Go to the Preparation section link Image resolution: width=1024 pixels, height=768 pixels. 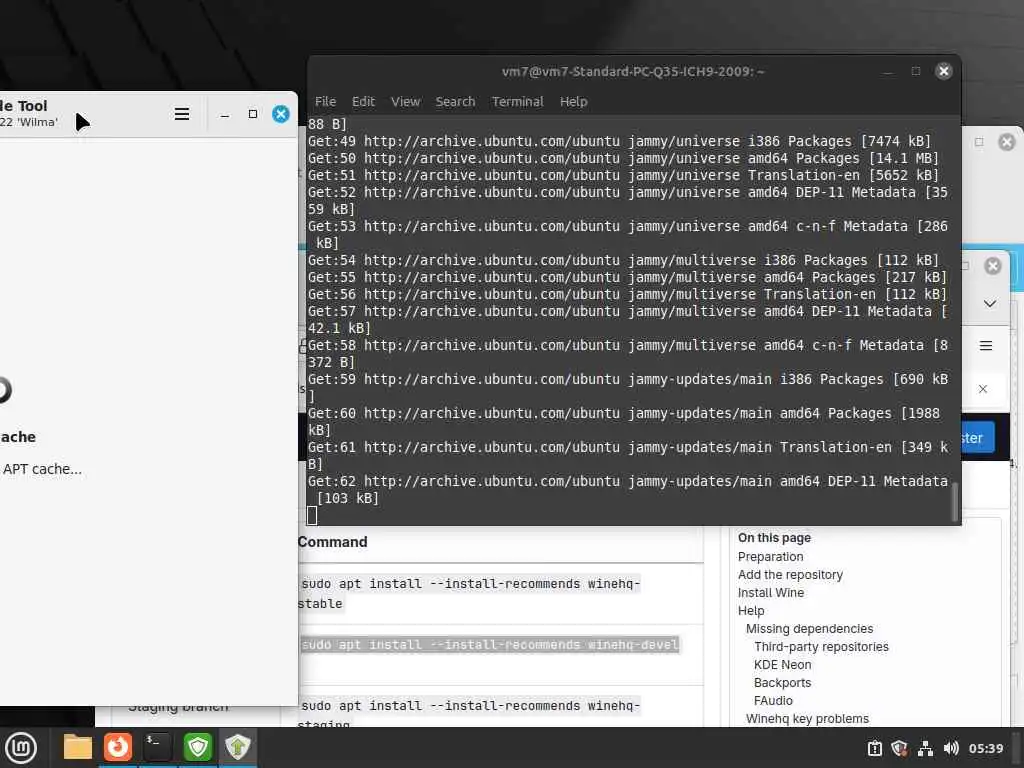771,557
